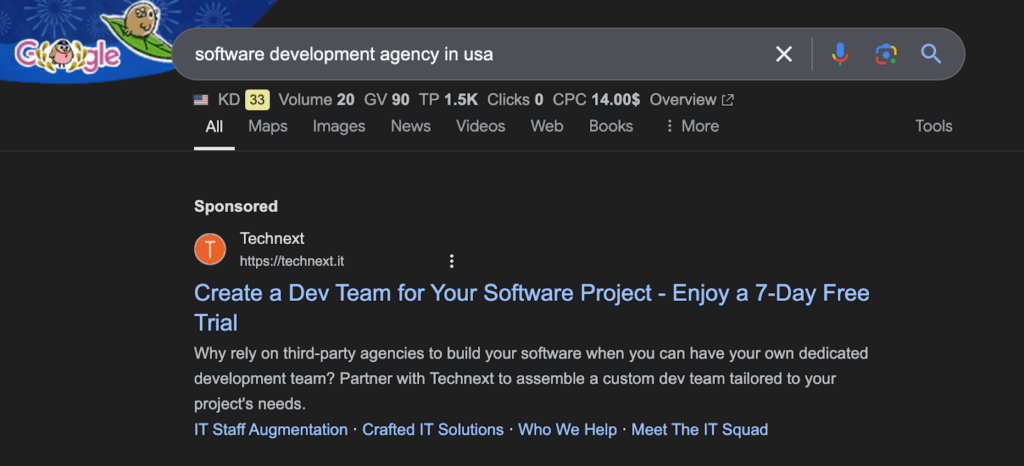Image resolution: width=1024 pixels, height=466 pixels.
Task: Open the Who We Help sitelink
Action: (x=568, y=429)
